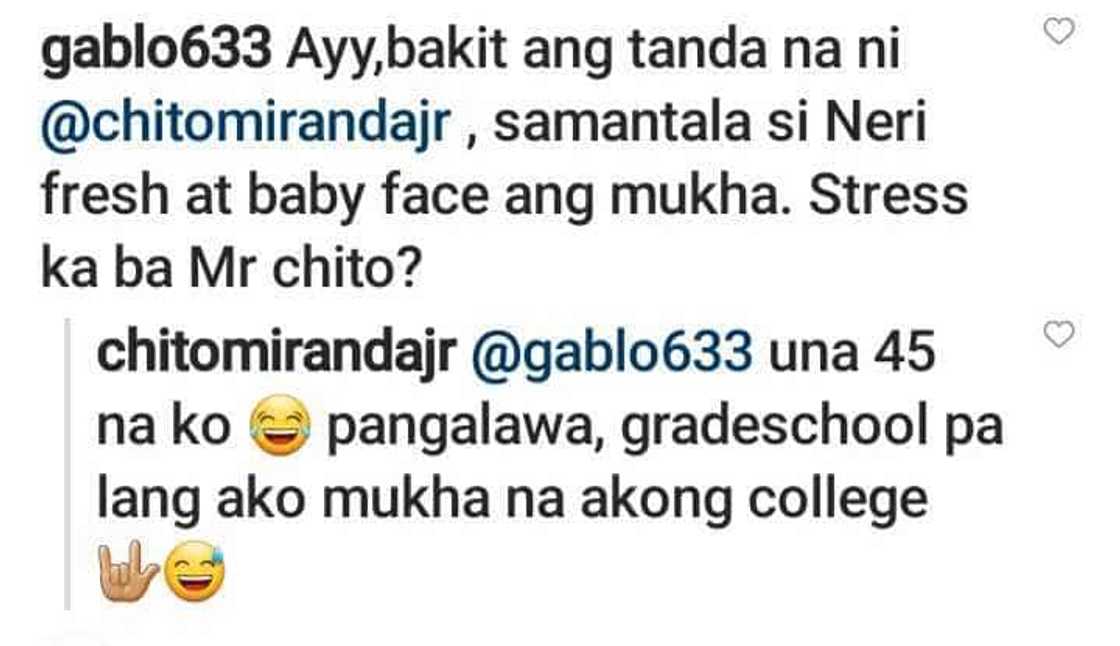Click the word "college" in the reply

click(839, 502)
